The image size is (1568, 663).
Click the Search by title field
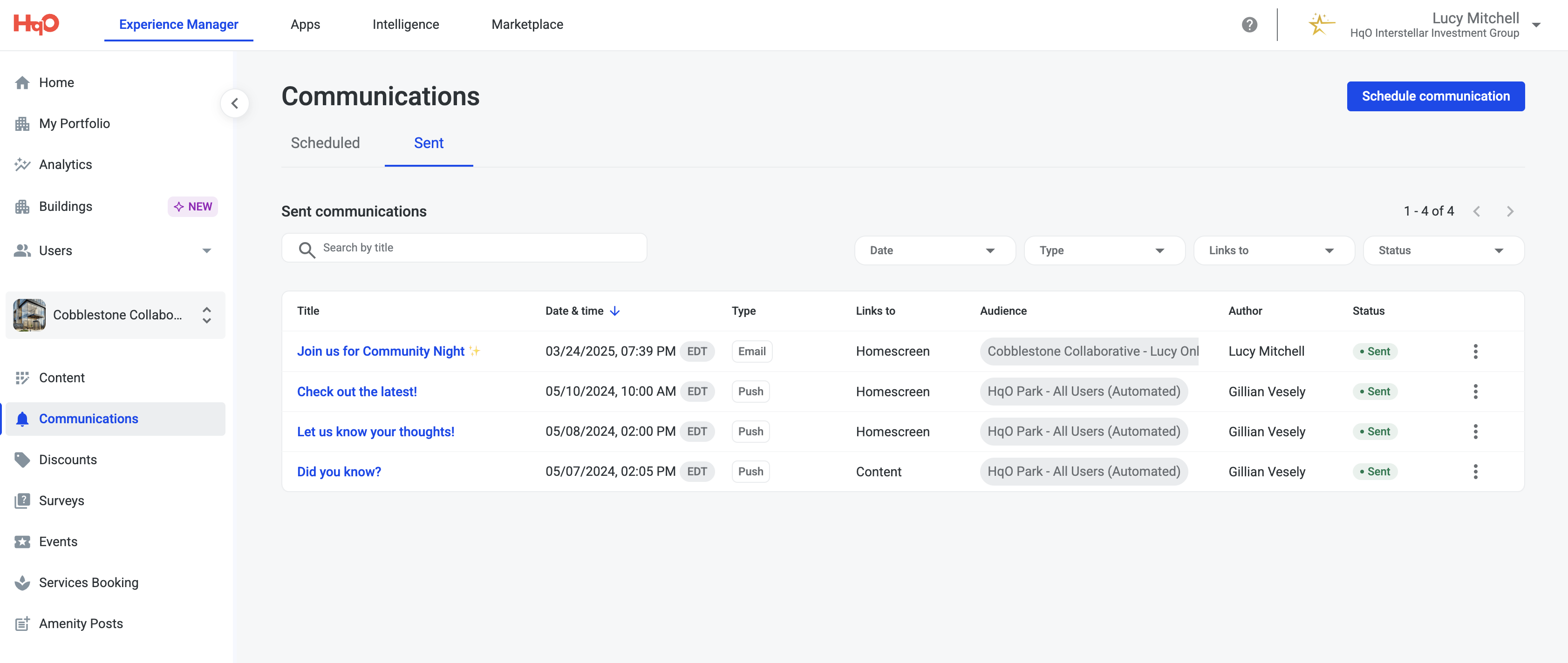pyautogui.click(x=475, y=248)
